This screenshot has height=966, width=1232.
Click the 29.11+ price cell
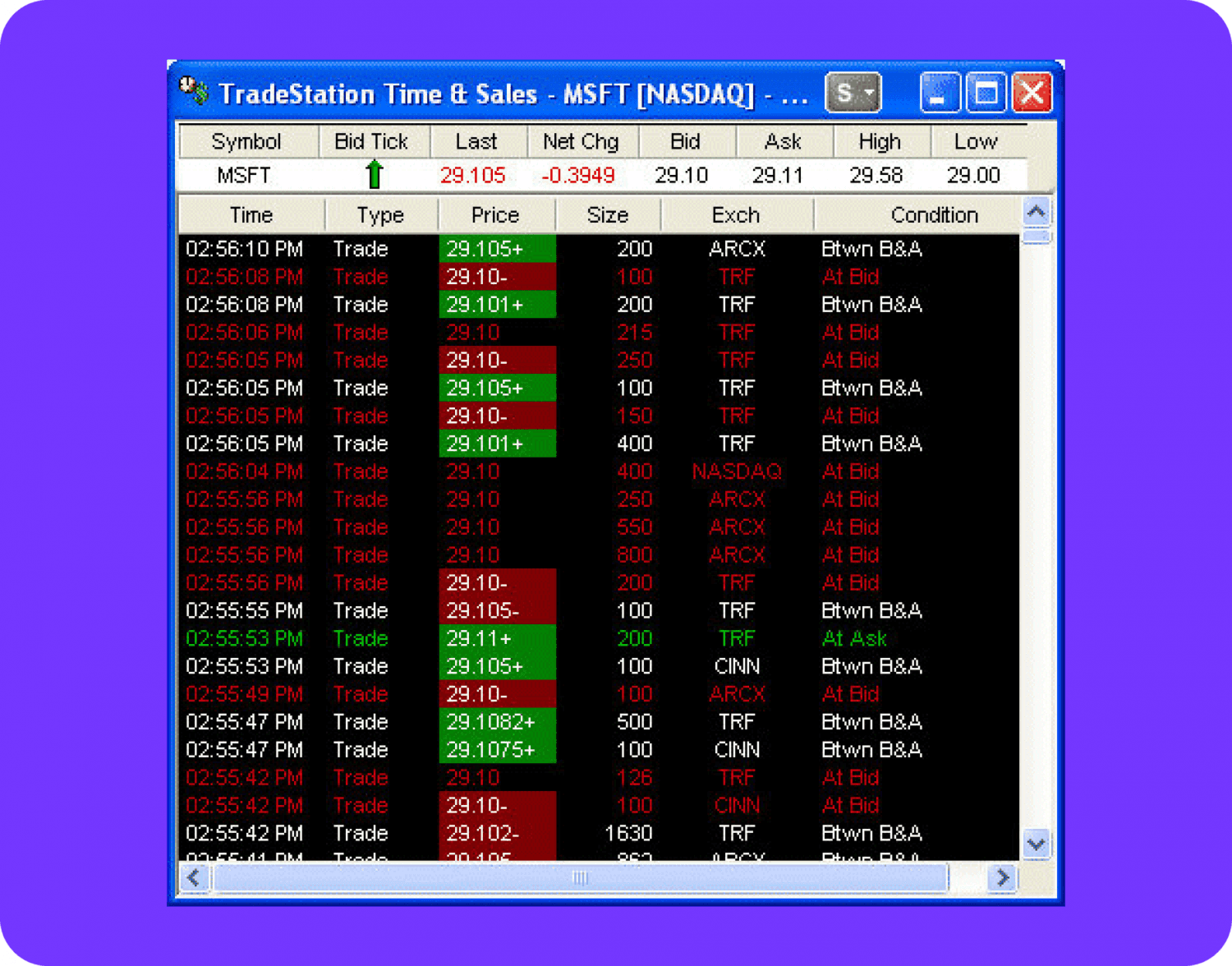point(498,638)
